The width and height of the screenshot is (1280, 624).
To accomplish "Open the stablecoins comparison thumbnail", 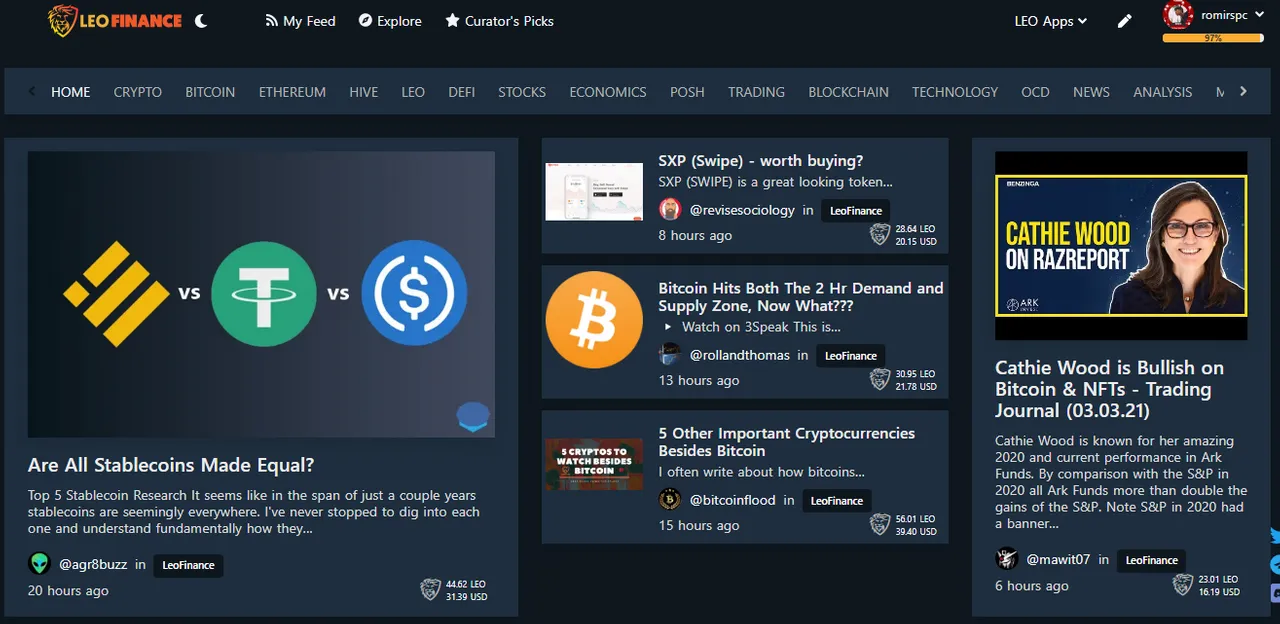I will coord(261,294).
